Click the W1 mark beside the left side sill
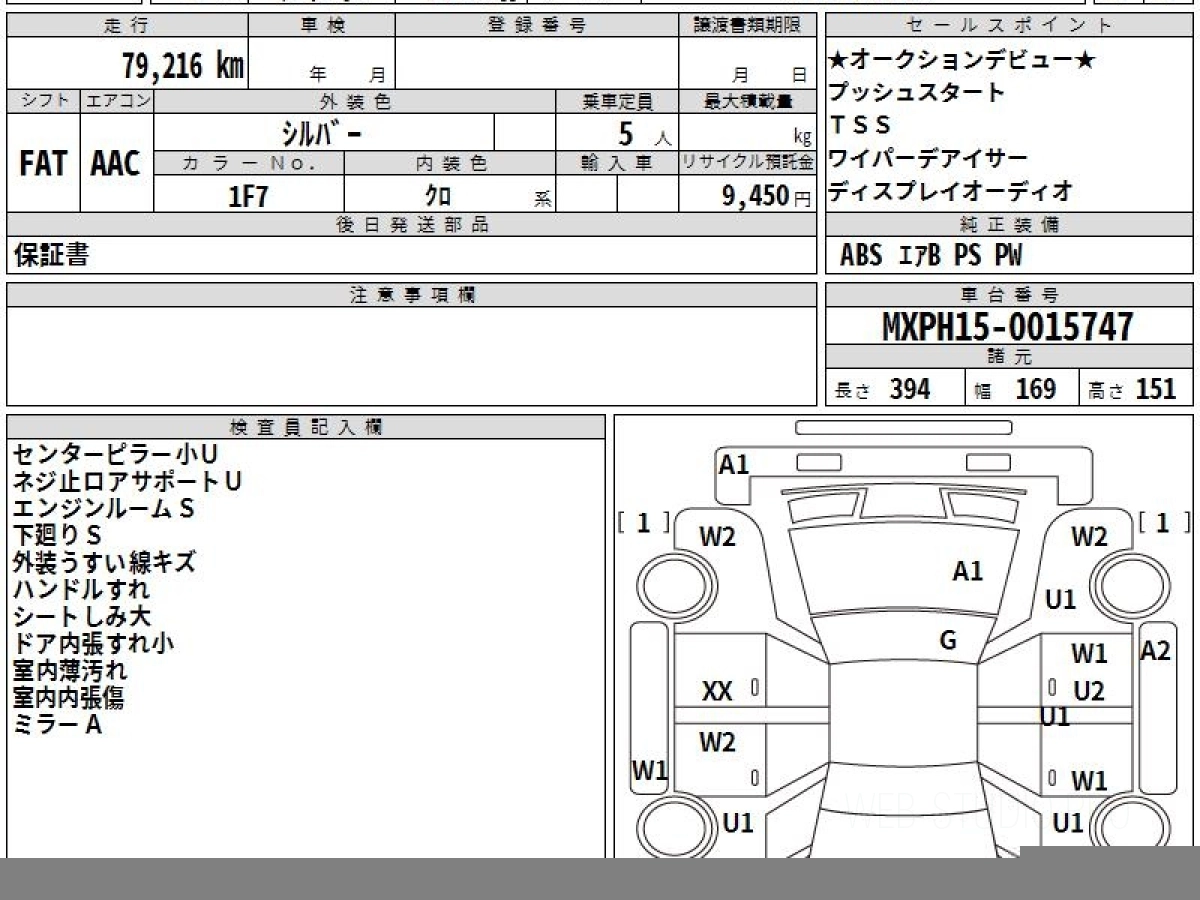The height and width of the screenshot is (900, 1200). click(649, 770)
